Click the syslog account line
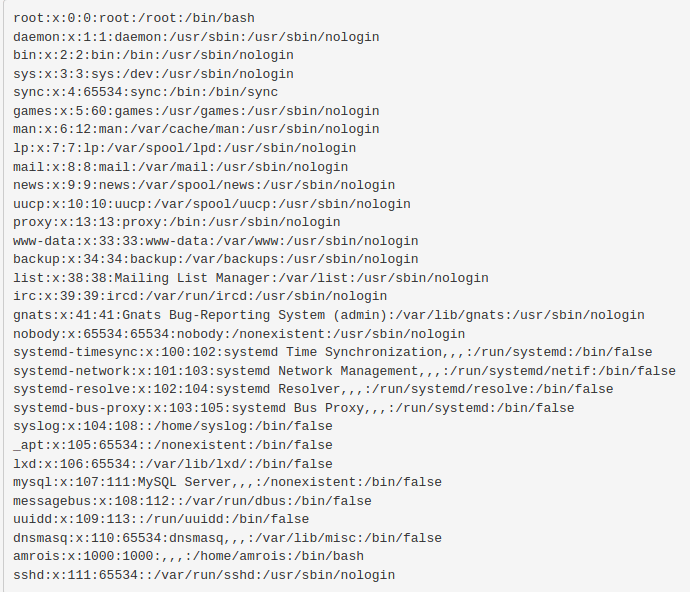The image size is (690, 592). click(173, 426)
